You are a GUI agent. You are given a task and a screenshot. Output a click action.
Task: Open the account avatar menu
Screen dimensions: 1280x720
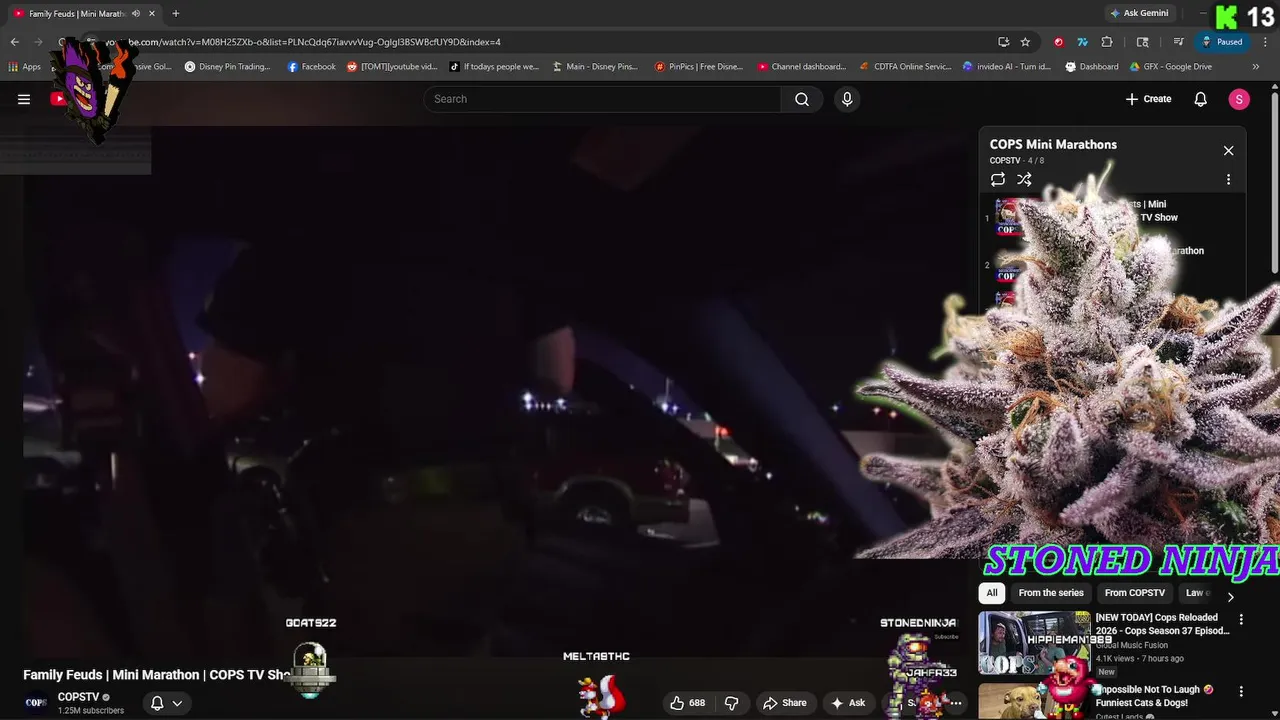point(1239,99)
